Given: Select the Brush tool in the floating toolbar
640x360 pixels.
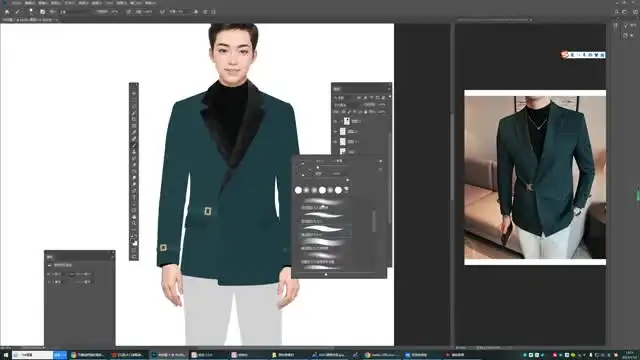Looking at the screenshot, I should (x=134, y=145).
